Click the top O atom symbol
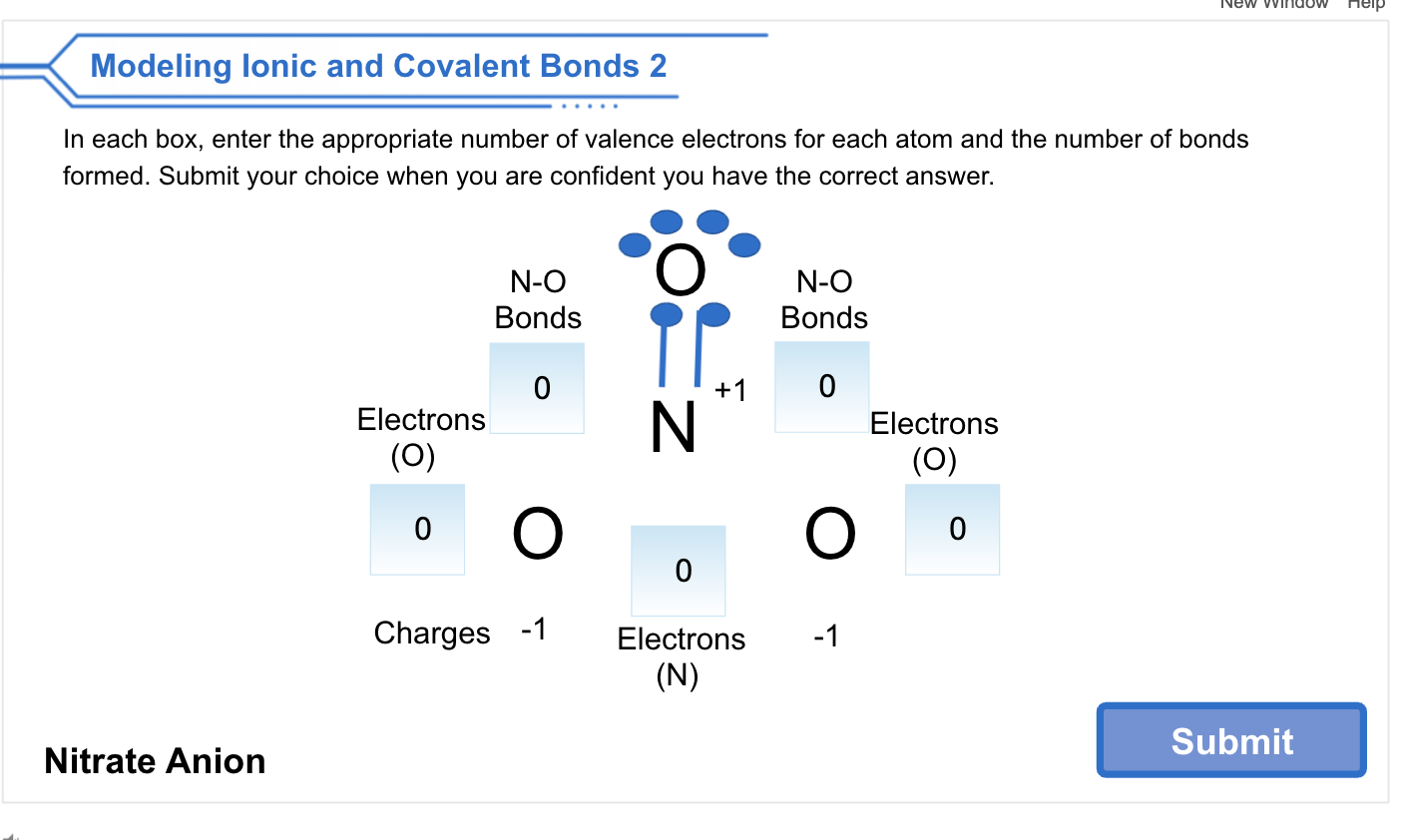The image size is (1407, 840). pos(680,271)
